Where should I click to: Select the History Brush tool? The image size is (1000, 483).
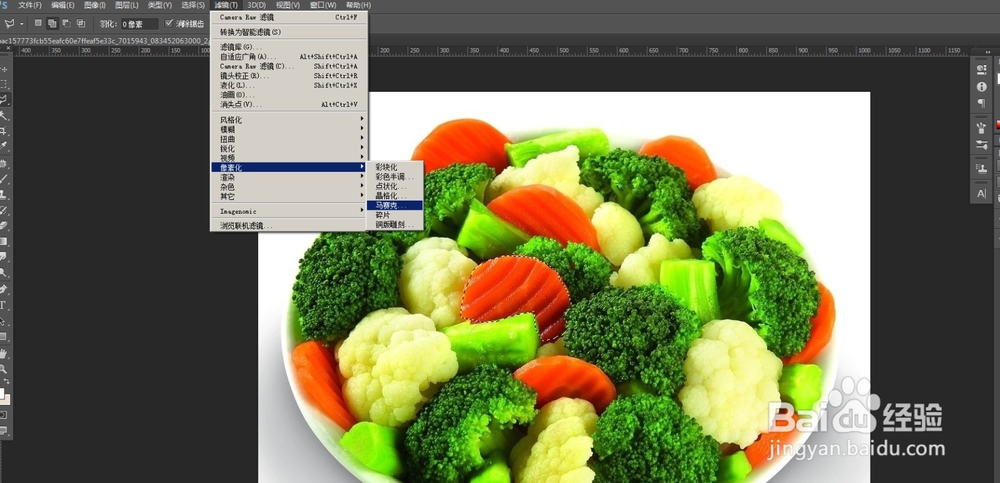4,210
